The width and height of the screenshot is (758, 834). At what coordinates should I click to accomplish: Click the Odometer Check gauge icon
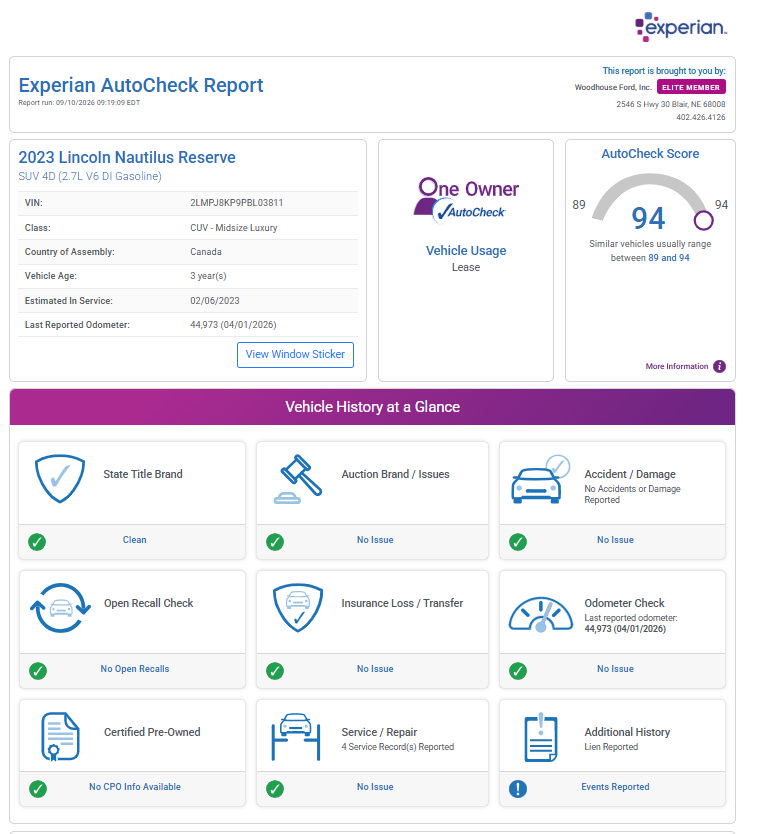(541, 614)
